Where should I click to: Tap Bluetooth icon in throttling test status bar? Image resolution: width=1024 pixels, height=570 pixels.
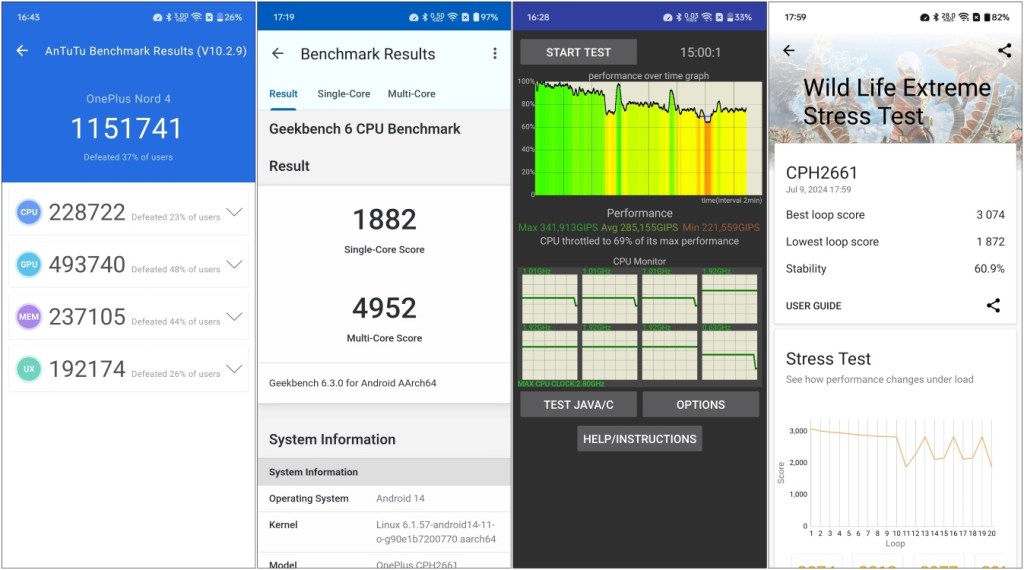(679, 18)
